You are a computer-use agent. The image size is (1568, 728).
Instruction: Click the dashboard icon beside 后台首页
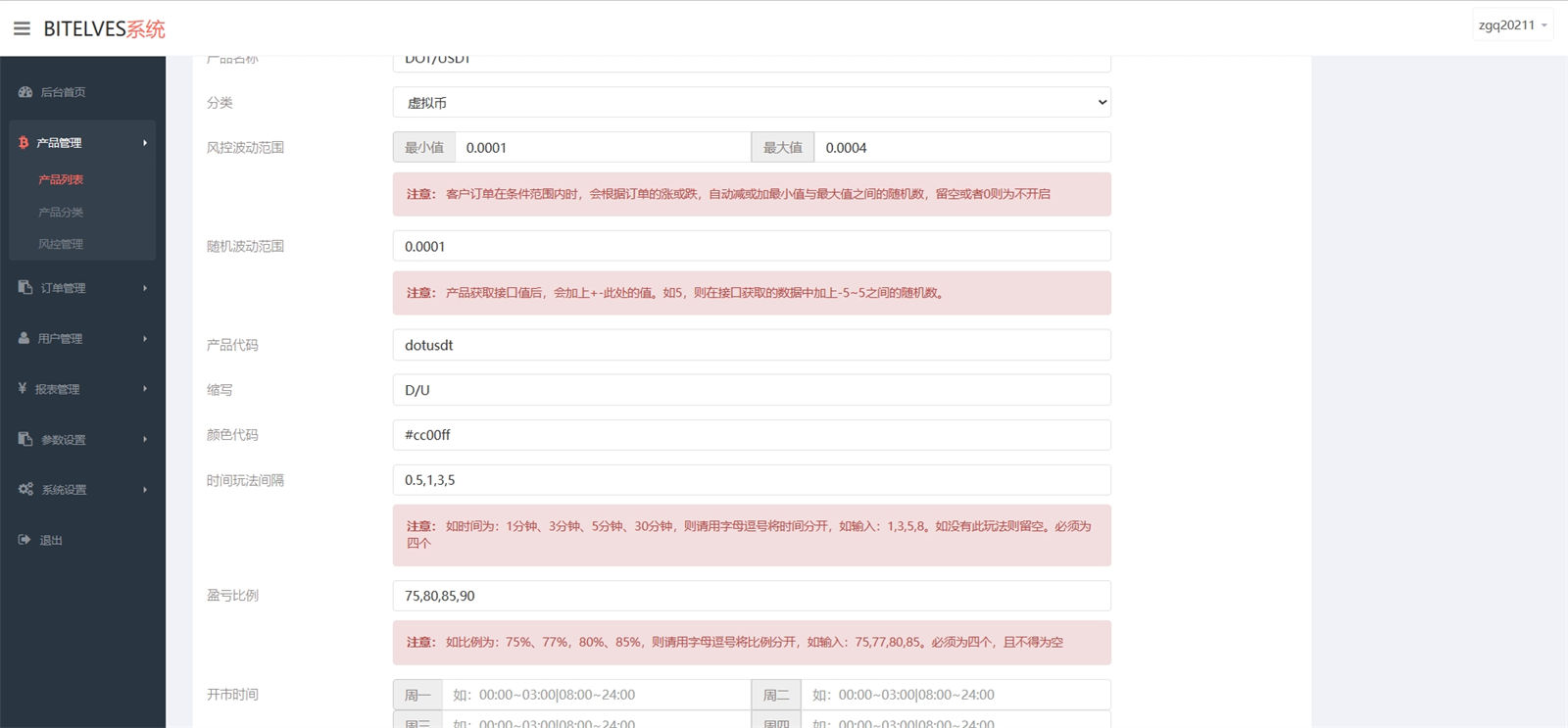pos(25,92)
